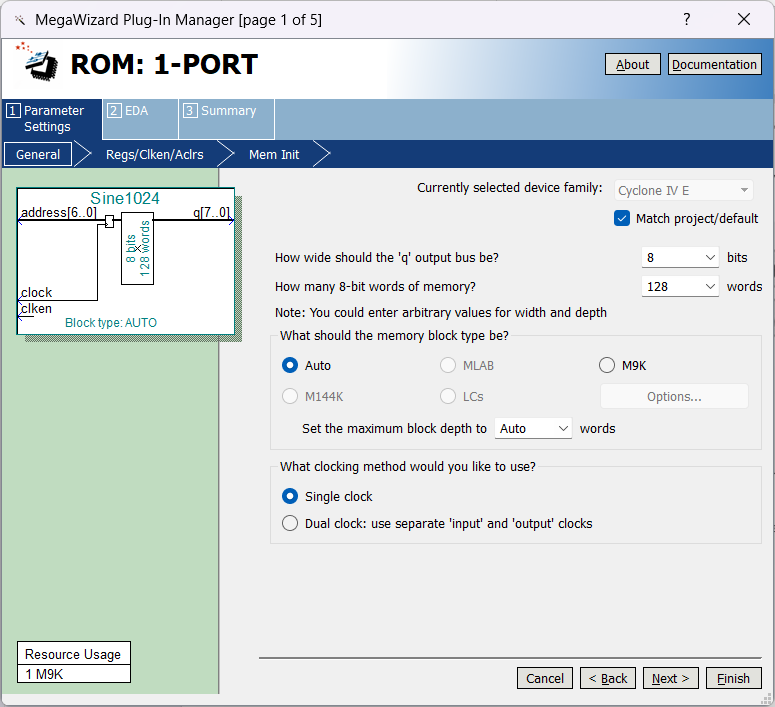Select the MLAB memory block type
775x707 pixels.
tap(448, 365)
